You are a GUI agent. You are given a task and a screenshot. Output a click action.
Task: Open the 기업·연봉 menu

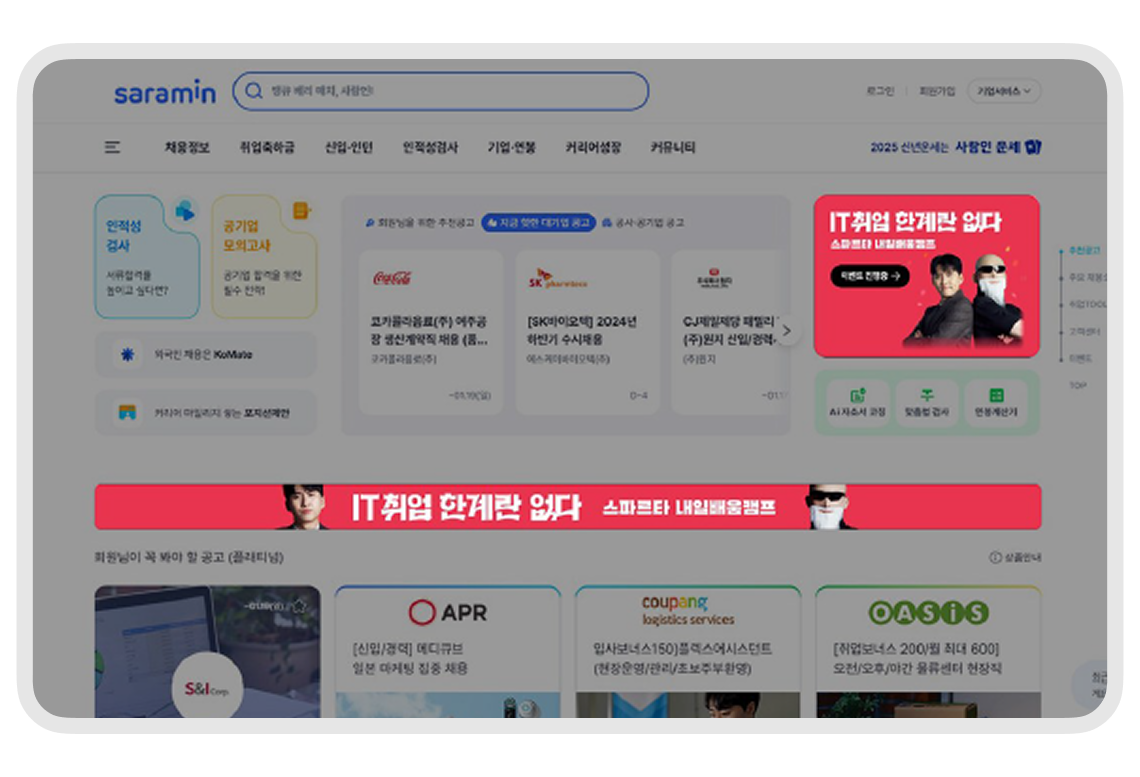(511, 147)
